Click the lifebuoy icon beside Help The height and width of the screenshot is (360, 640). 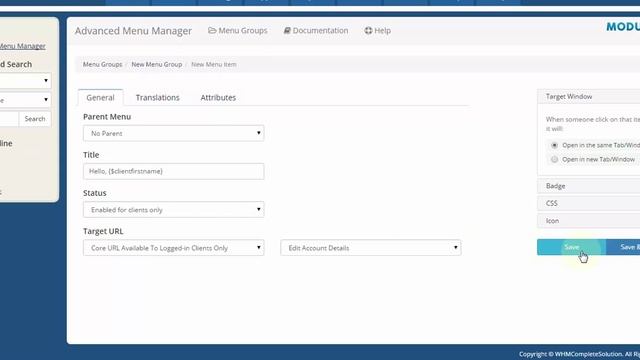point(368,31)
